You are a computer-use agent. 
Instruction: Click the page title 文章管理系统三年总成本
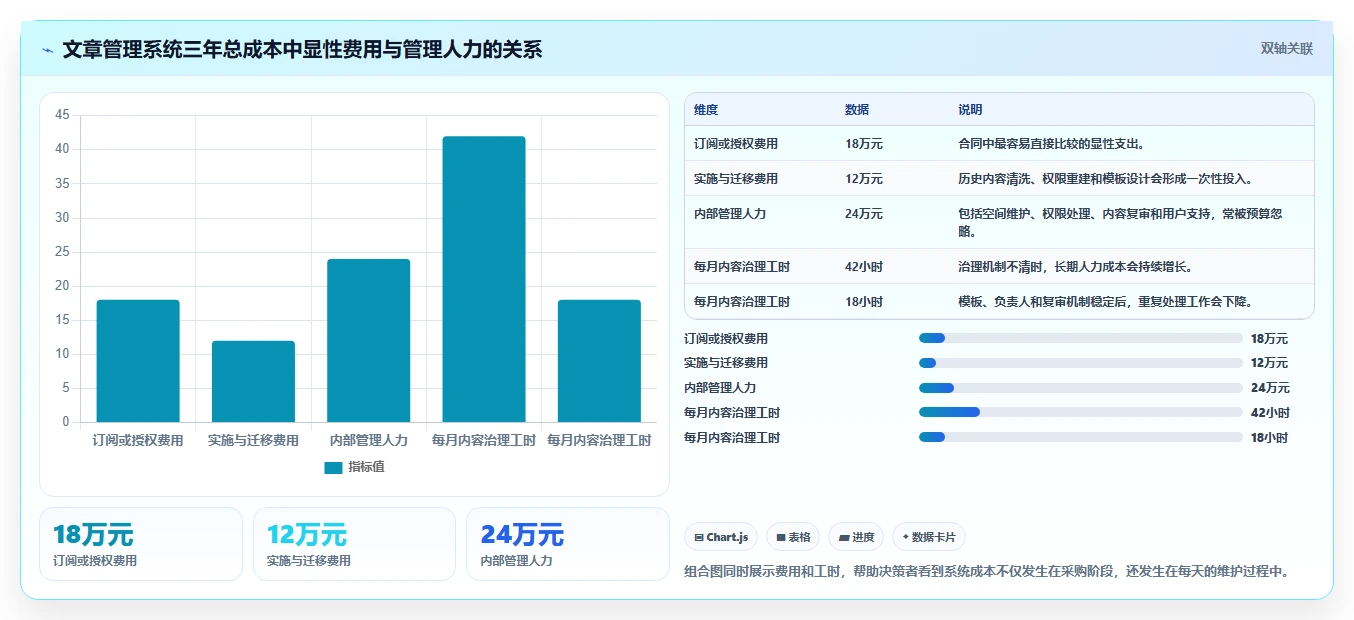click(x=302, y=49)
